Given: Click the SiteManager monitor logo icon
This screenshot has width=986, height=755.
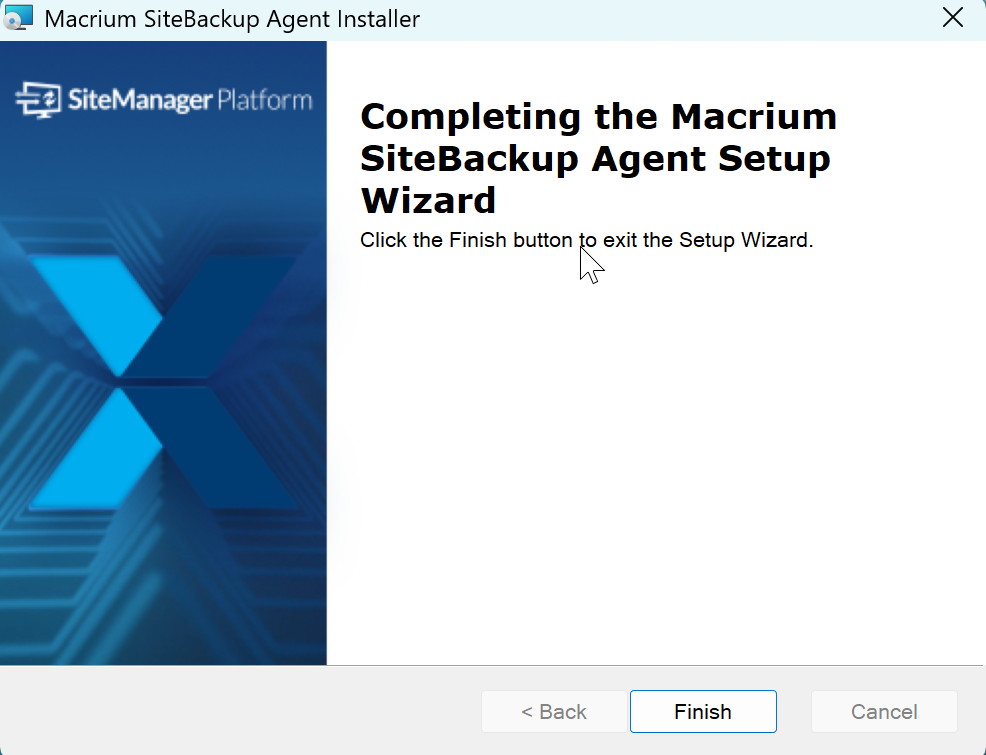Looking at the screenshot, I should pos(38,99).
